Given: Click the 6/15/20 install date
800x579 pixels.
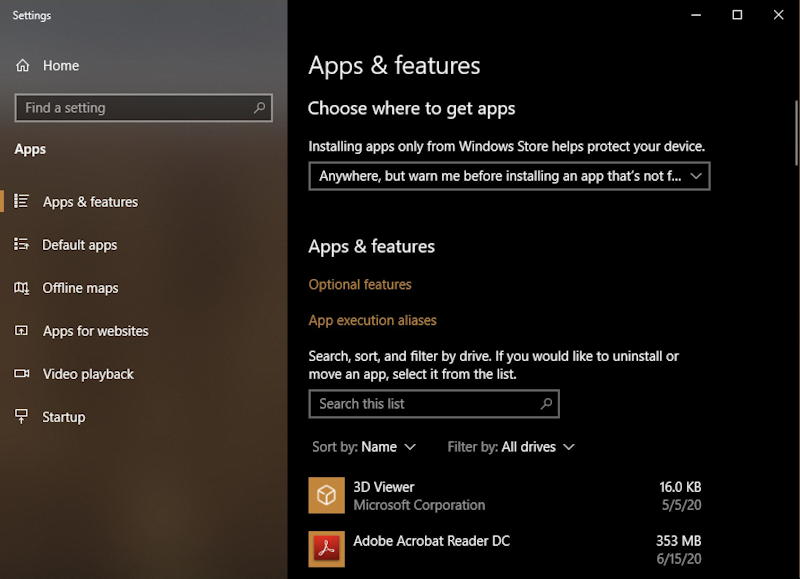Looking at the screenshot, I should (679, 559).
